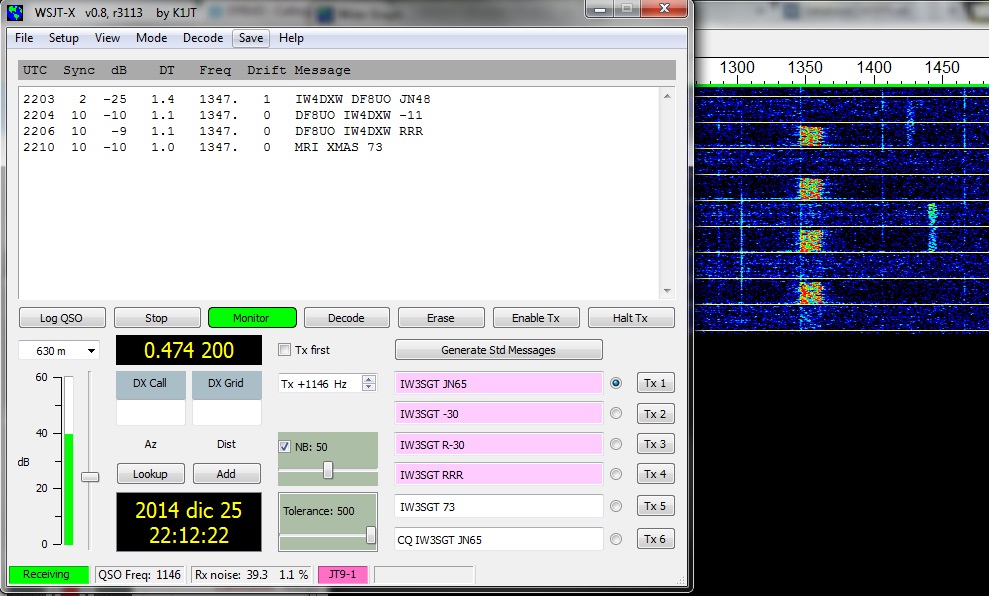
Task: Click the IW3SGT RRR message field
Action: click(x=499, y=475)
